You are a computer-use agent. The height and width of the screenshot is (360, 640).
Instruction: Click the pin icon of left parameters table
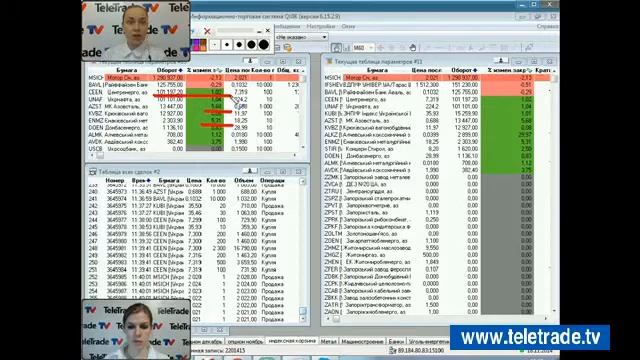tap(250, 61)
